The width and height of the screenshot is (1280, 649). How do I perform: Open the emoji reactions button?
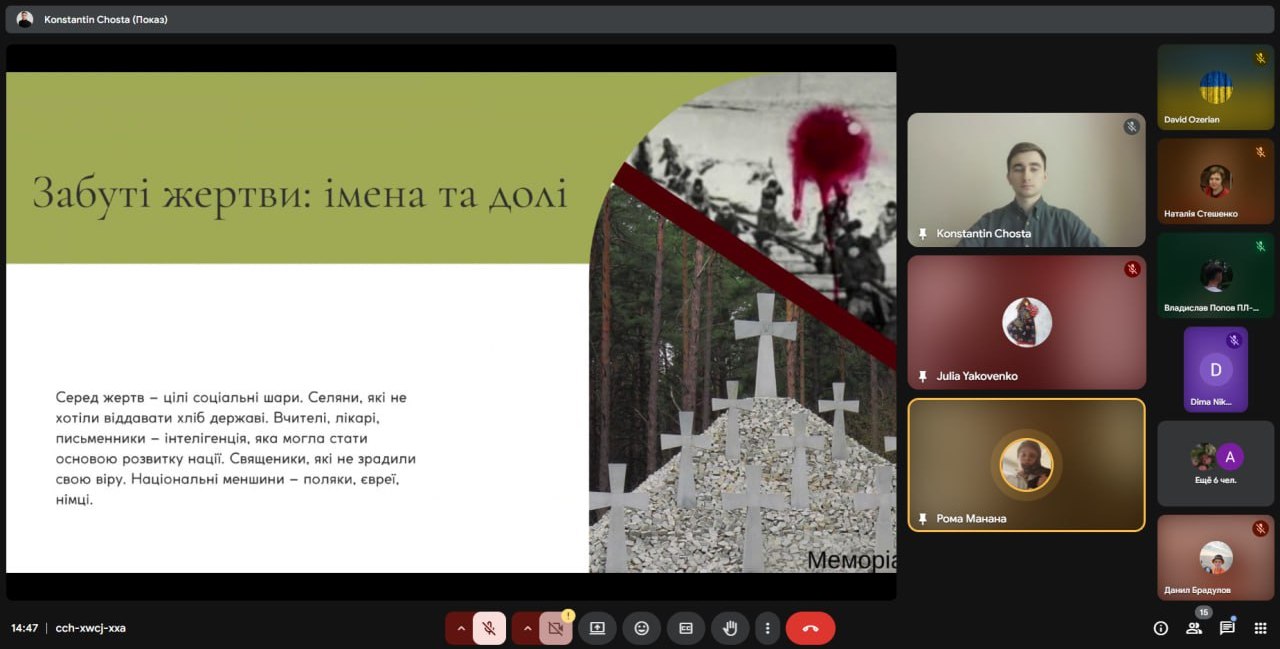tap(642, 628)
